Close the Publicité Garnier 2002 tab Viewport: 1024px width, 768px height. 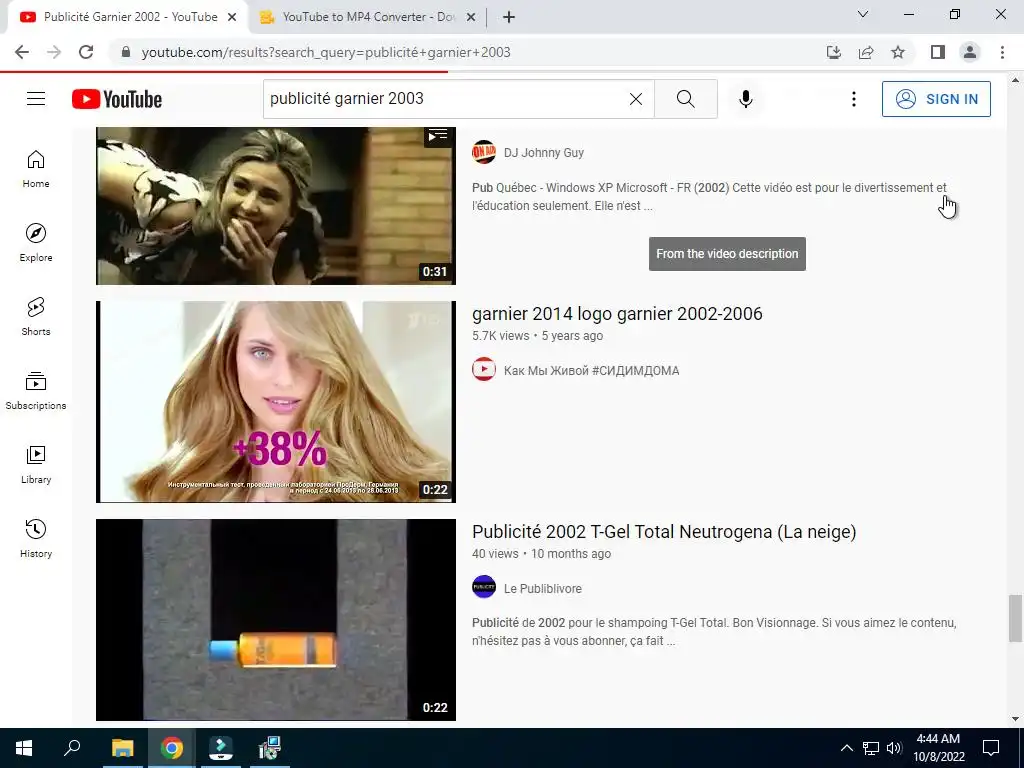(232, 18)
